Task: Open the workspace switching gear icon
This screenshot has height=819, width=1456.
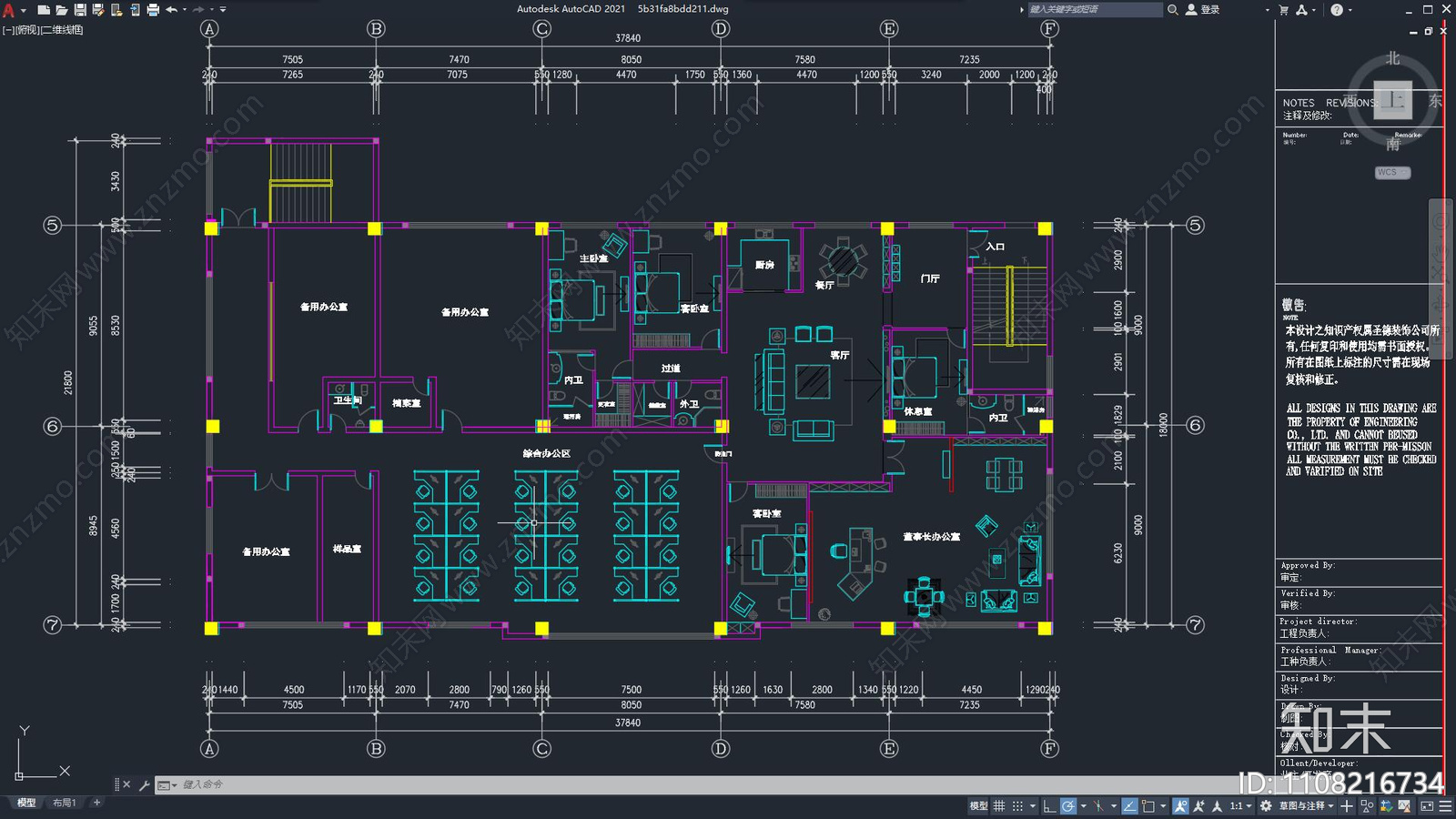Action: coord(1266,805)
